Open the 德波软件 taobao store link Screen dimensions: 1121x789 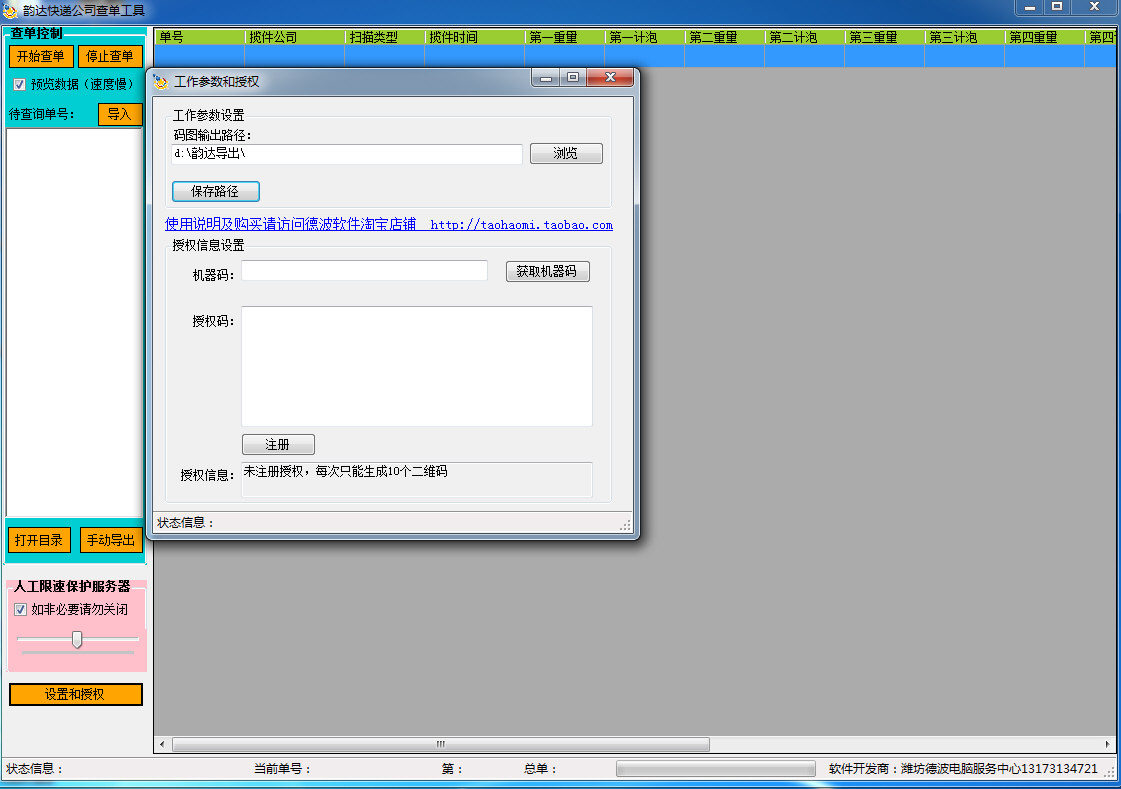point(388,225)
